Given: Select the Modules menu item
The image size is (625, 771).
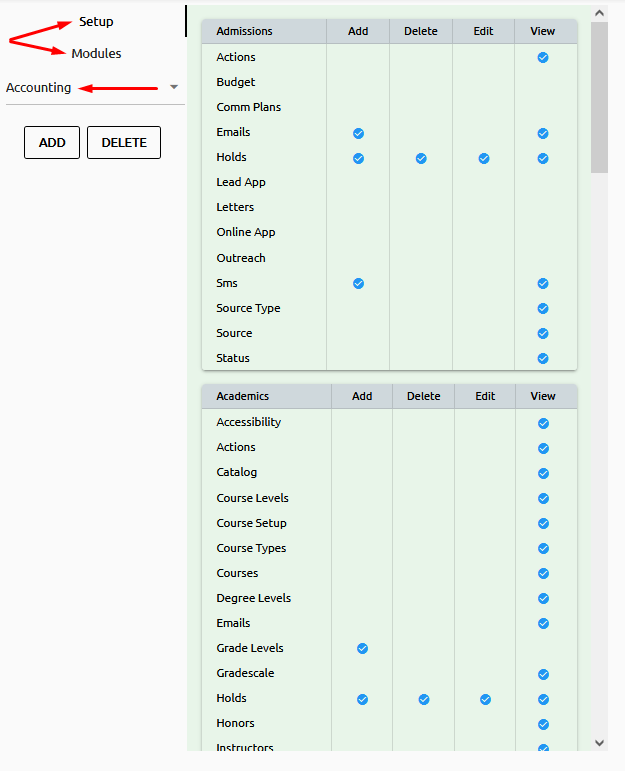Looking at the screenshot, I should 96,53.
